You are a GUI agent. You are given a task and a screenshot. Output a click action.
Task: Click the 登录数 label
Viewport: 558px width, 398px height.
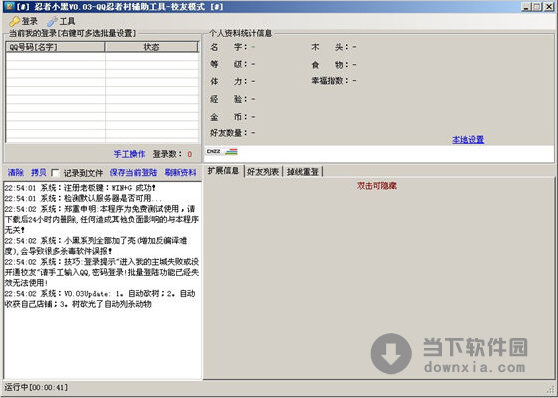pos(167,154)
